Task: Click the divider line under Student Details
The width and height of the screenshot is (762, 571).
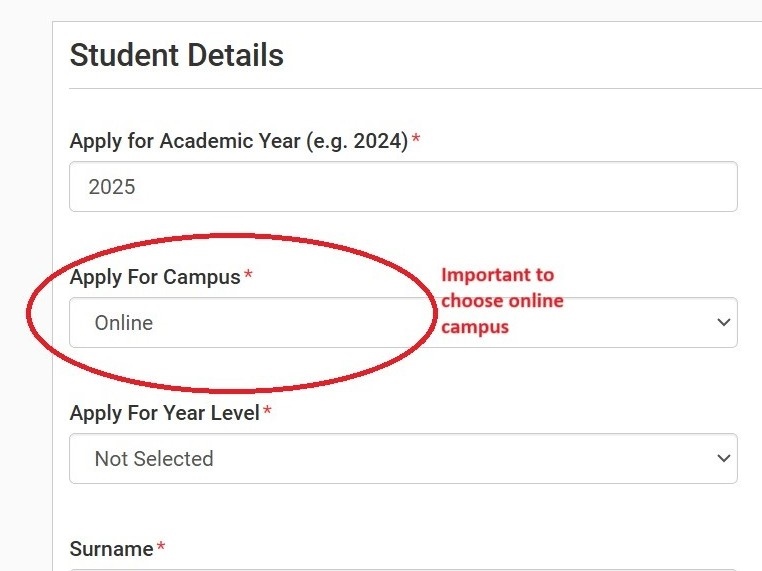Action: [416, 89]
